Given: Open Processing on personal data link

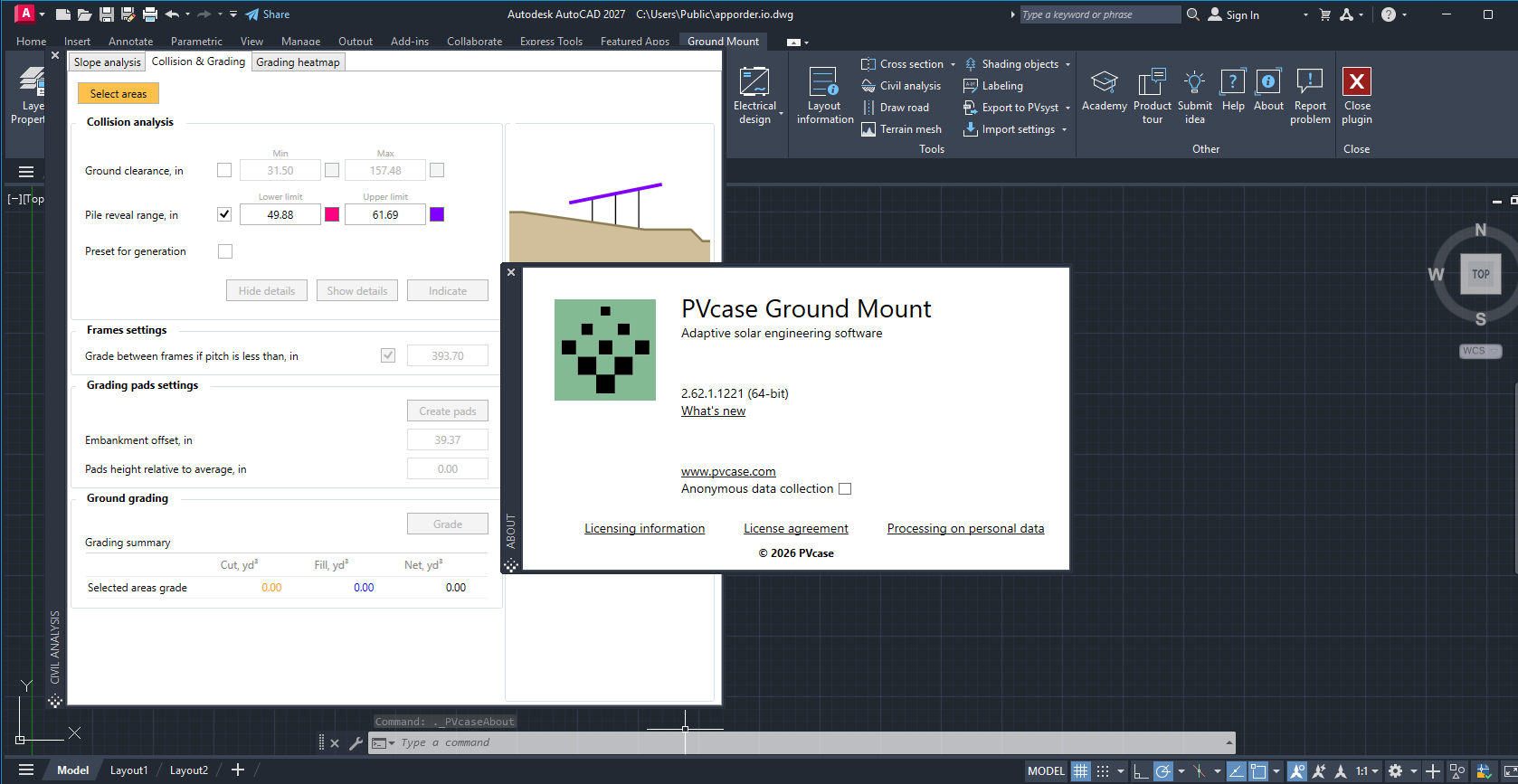Looking at the screenshot, I should click(x=965, y=529).
